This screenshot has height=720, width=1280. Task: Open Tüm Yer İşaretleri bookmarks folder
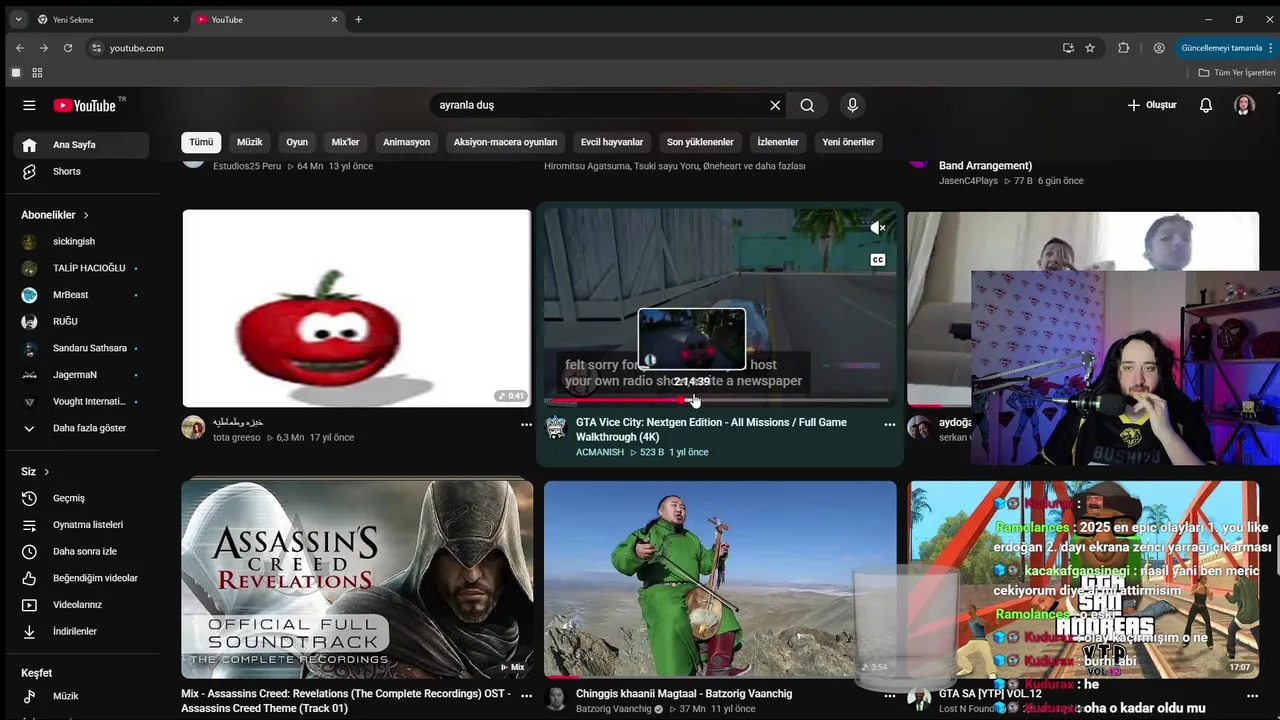click(x=1237, y=73)
